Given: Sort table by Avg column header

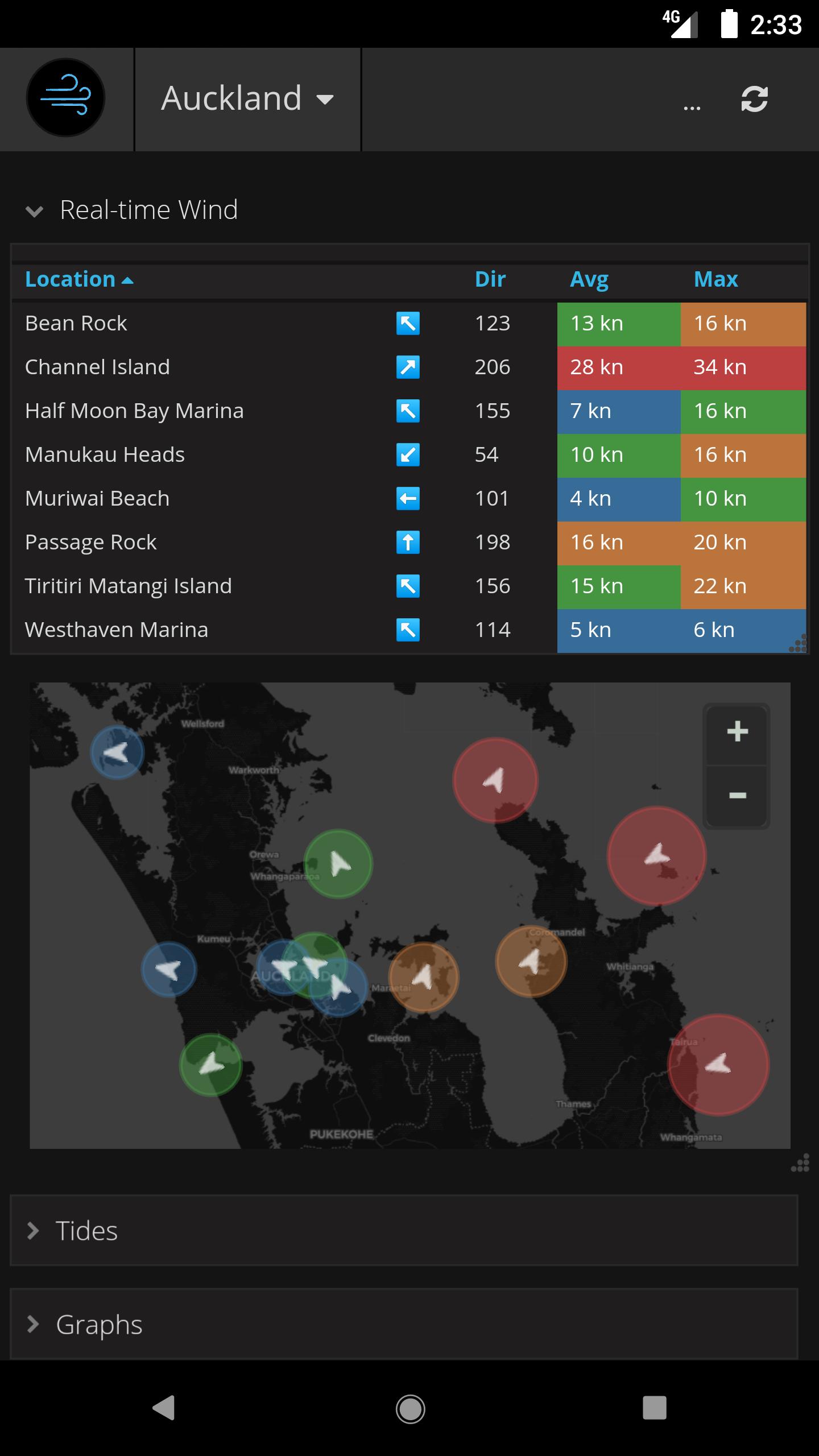Looking at the screenshot, I should 589,279.
